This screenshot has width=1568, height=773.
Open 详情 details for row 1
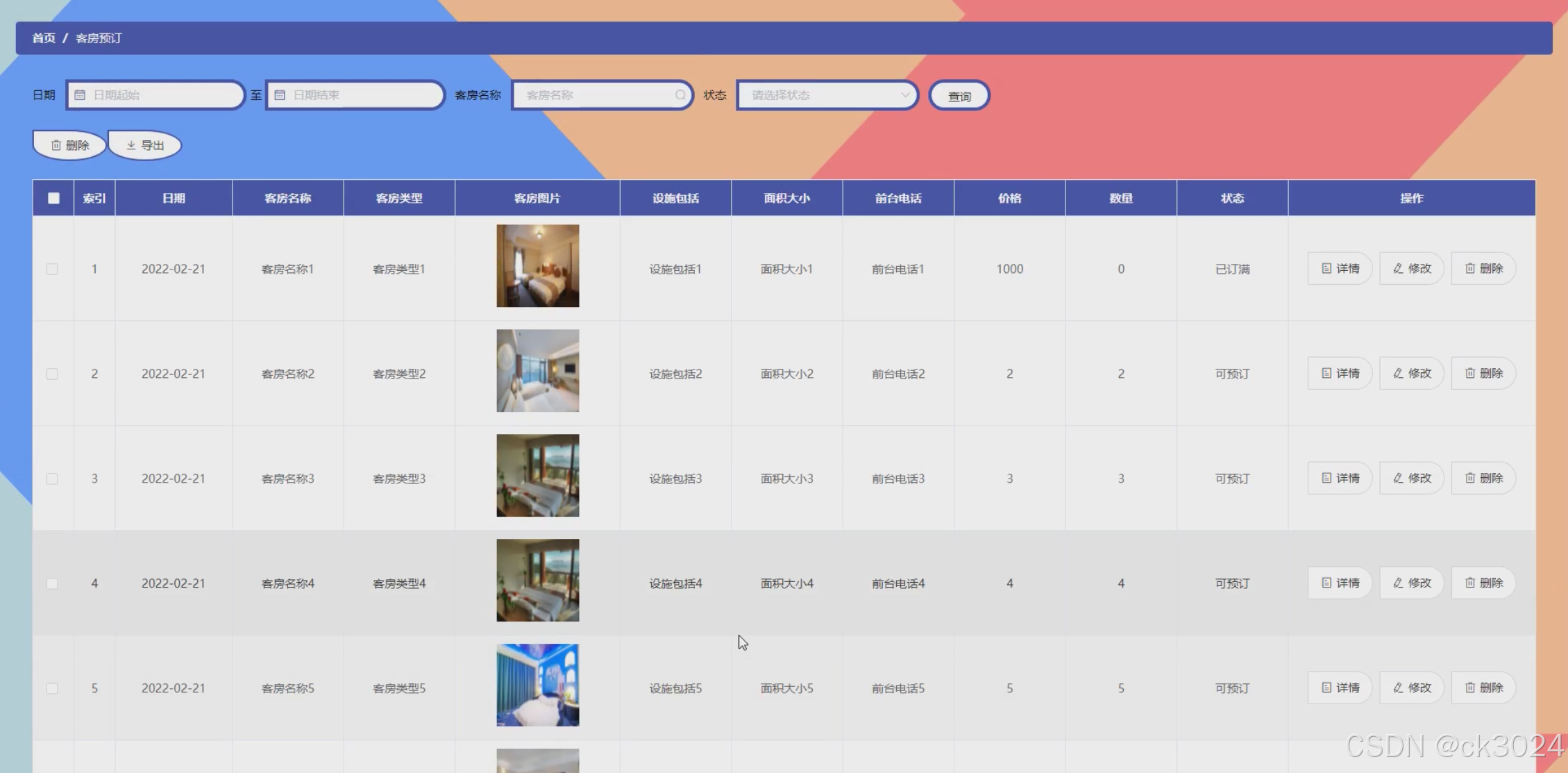tap(1340, 269)
